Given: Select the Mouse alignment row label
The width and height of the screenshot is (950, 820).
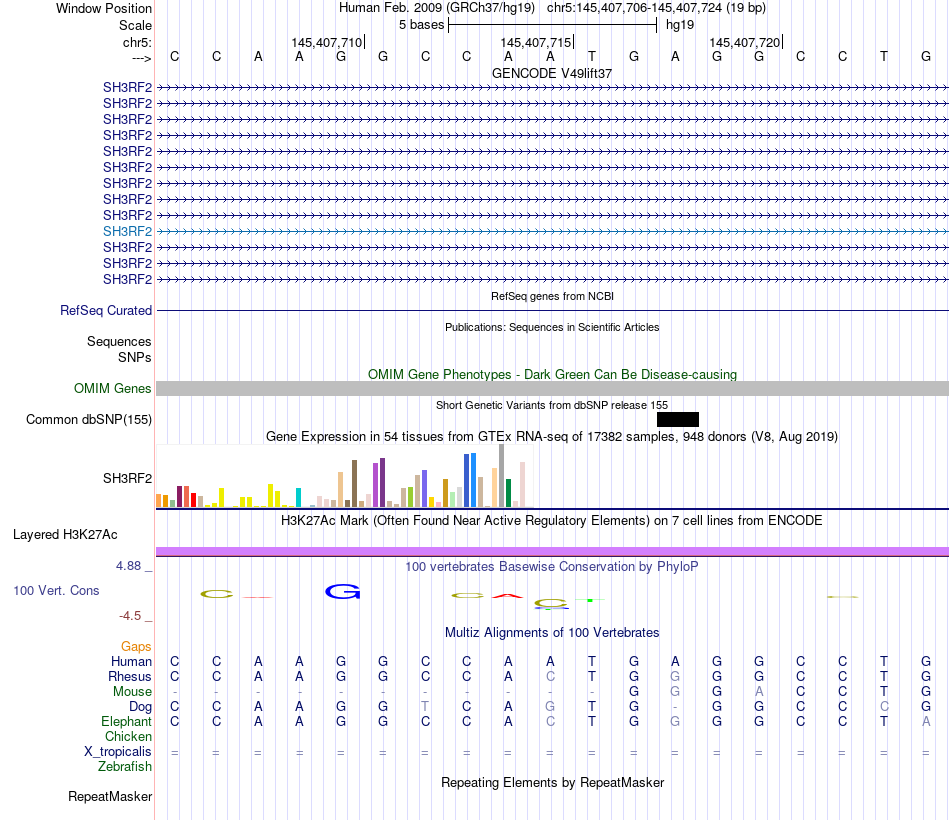Looking at the screenshot, I should [132, 692].
